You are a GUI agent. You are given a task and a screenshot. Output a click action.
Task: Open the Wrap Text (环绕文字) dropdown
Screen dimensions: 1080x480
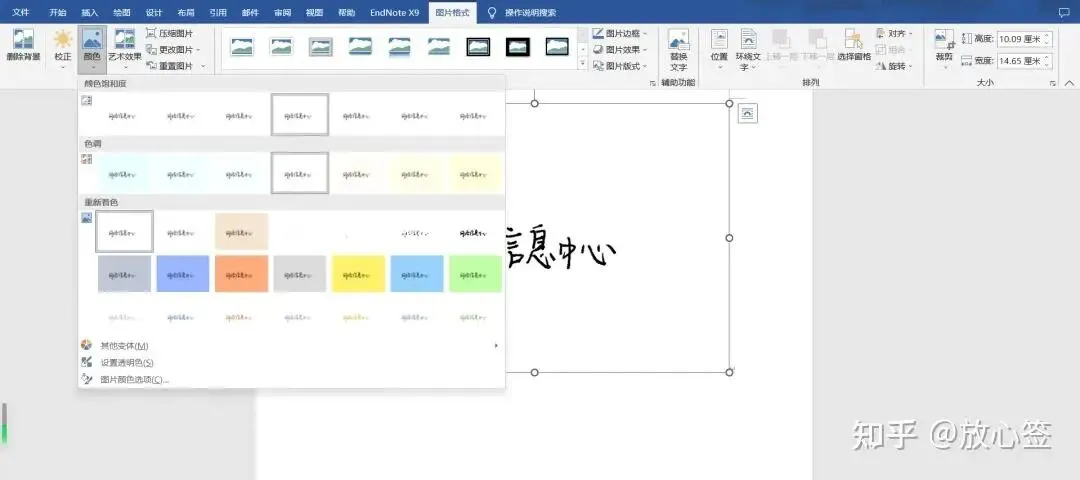pos(748,49)
